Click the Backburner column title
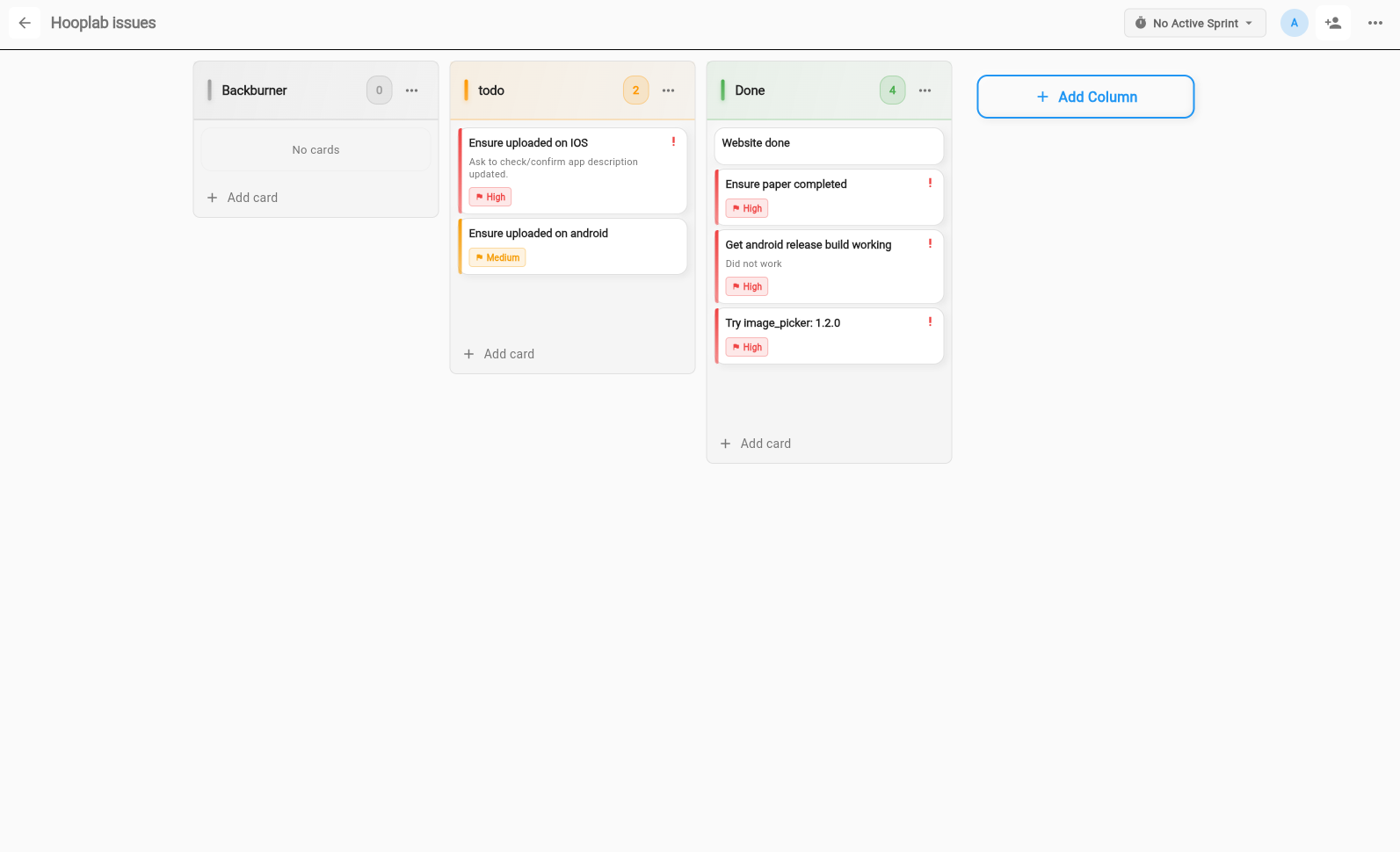 pos(254,90)
